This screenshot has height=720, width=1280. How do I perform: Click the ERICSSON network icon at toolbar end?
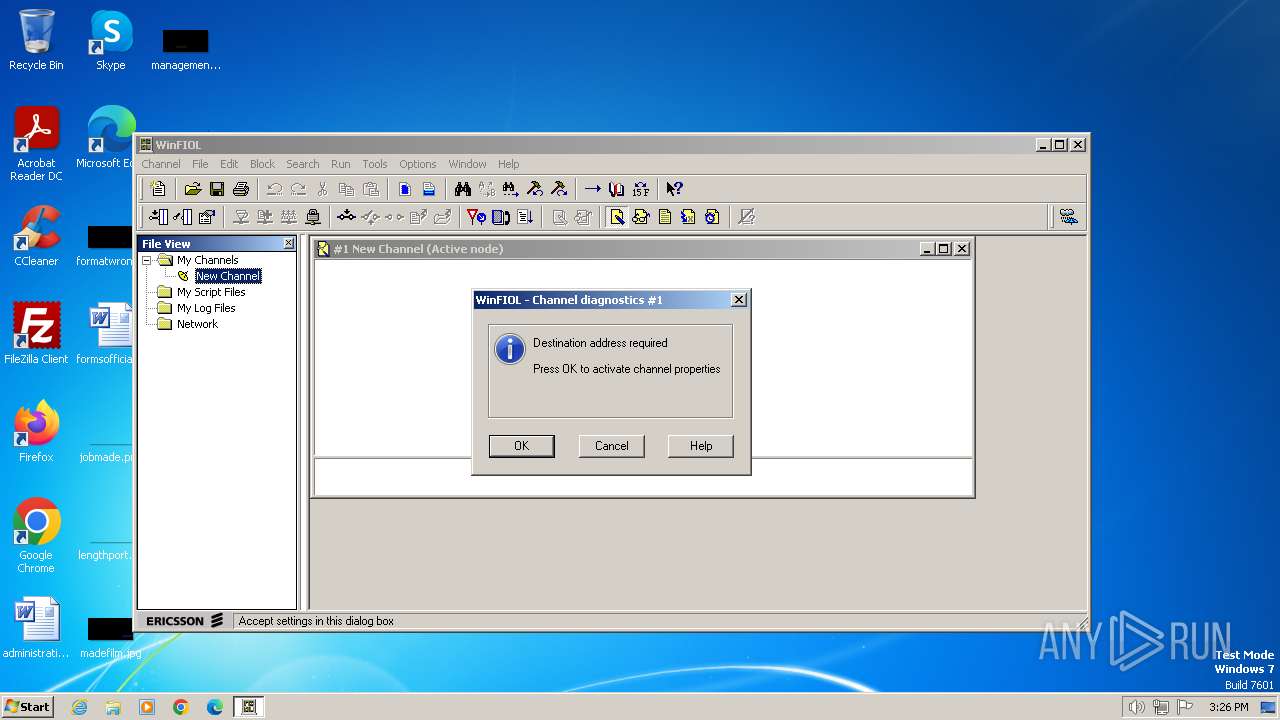pyautogui.click(x=1068, y=217)
